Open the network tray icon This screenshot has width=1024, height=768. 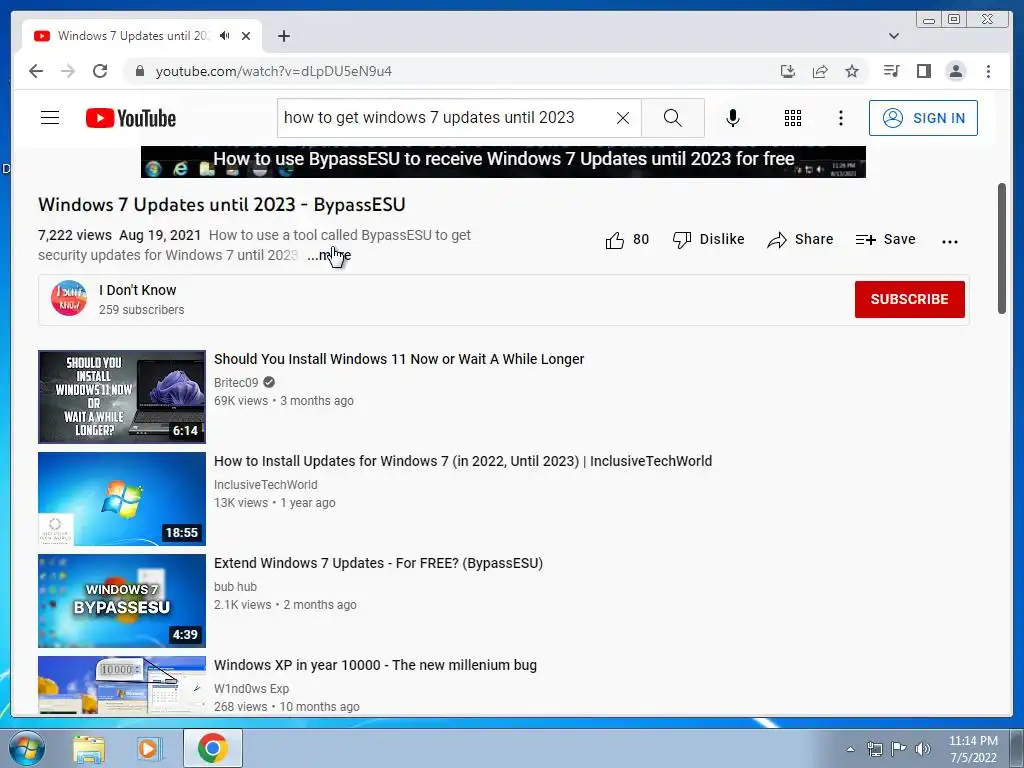874,749
